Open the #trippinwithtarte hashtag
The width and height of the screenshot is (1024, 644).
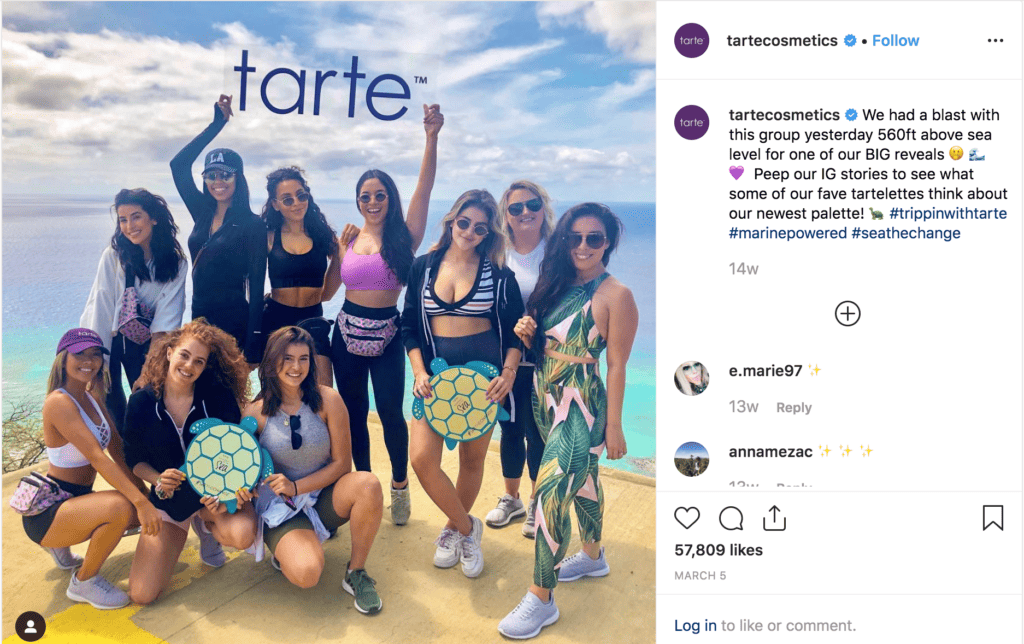tap(947, 214)
